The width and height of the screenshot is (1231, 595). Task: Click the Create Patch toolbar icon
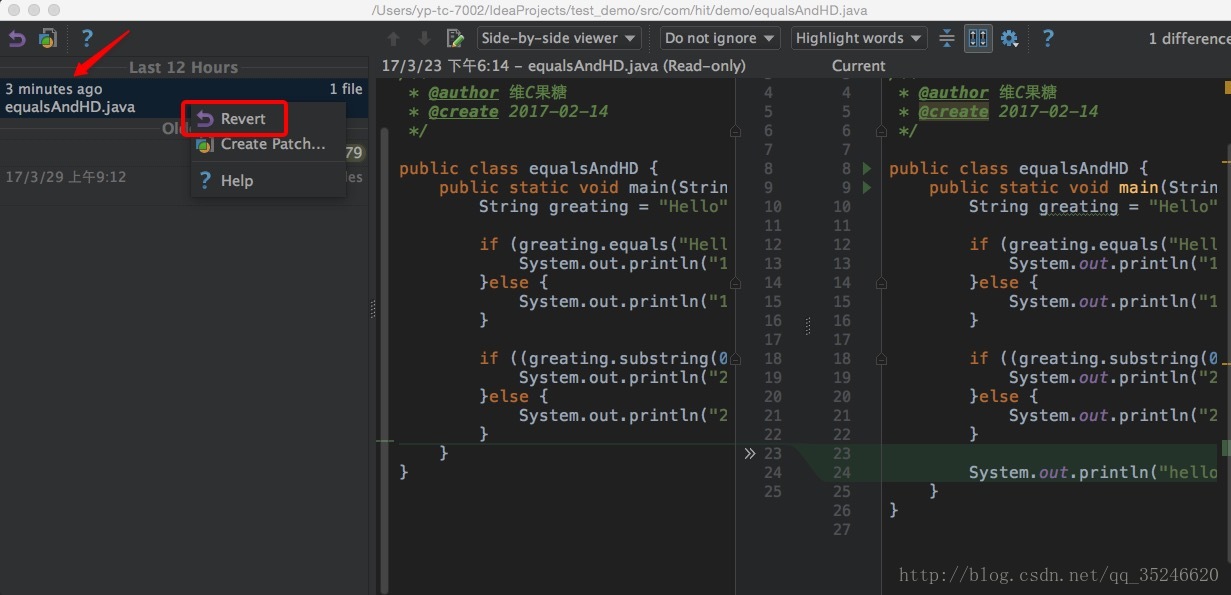[x=48, y=38]
